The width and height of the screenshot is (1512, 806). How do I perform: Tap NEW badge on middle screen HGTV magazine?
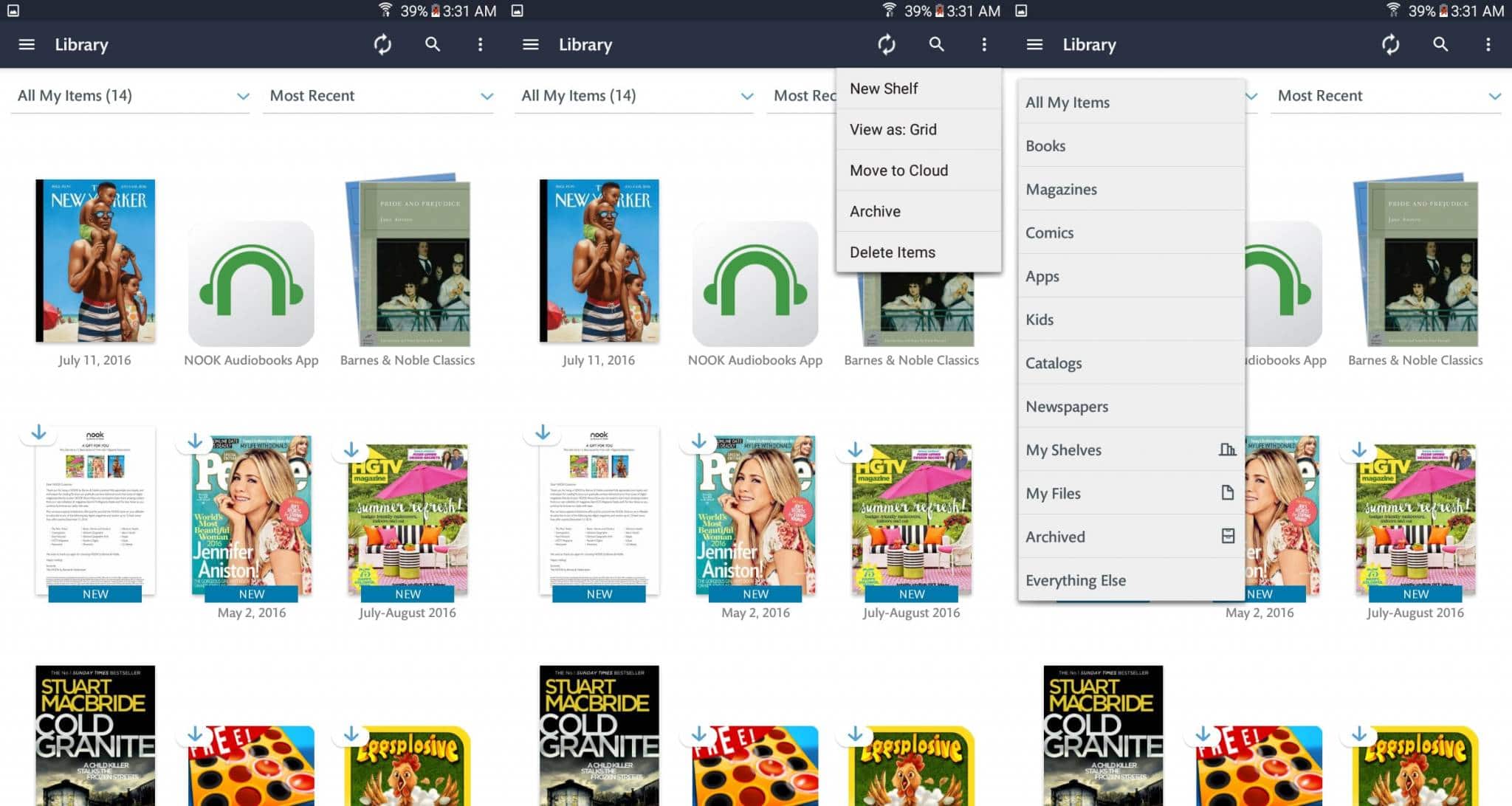912,594
